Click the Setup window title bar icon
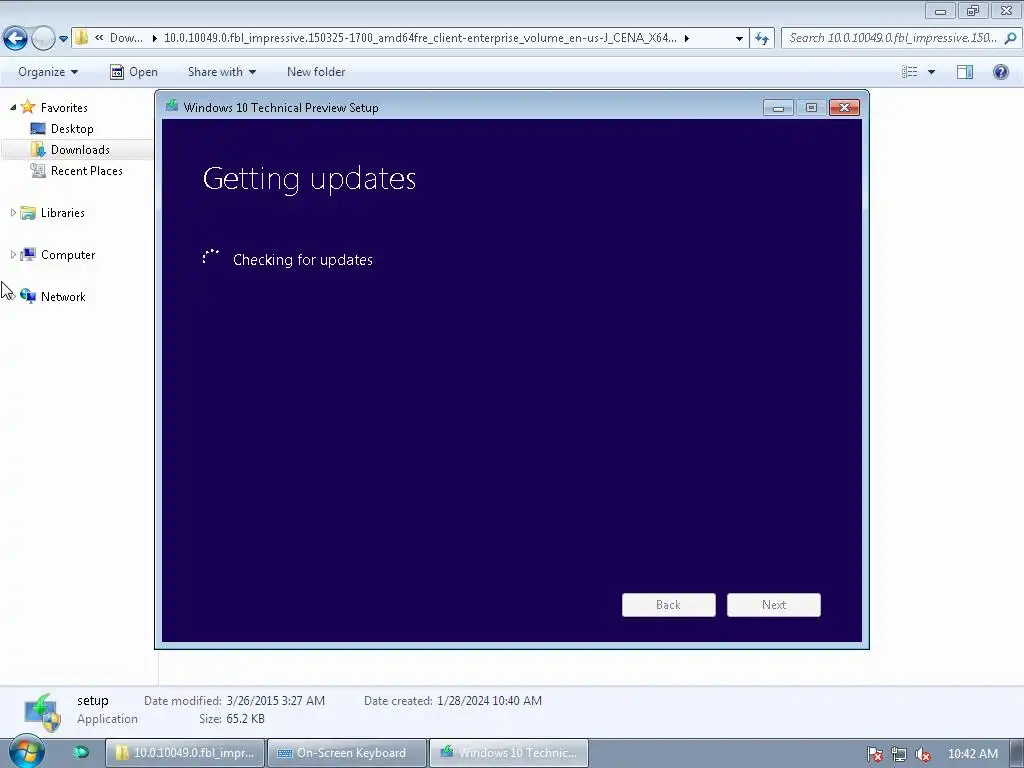This screenshot has width=1024, height=768. click(172, 106)
